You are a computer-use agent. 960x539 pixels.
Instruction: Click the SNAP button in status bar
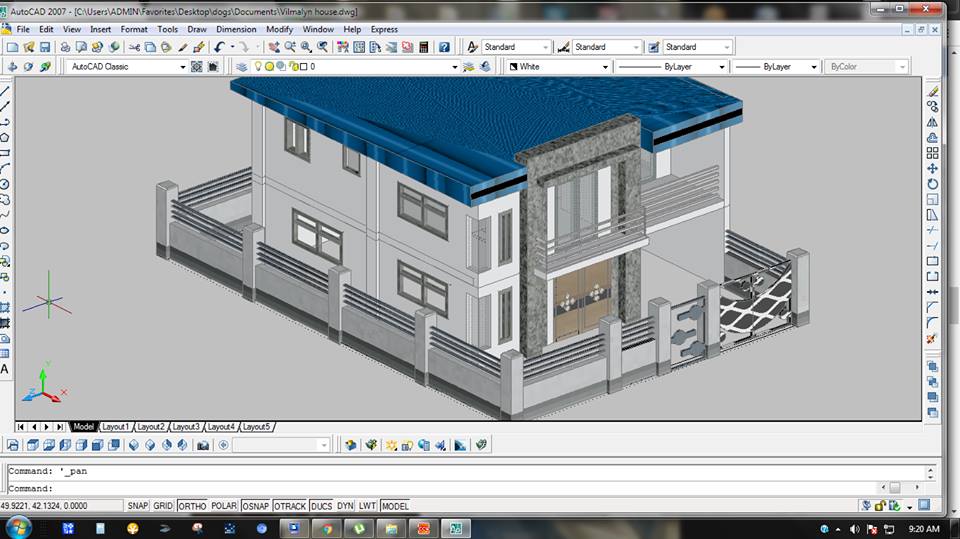(137, 506)
